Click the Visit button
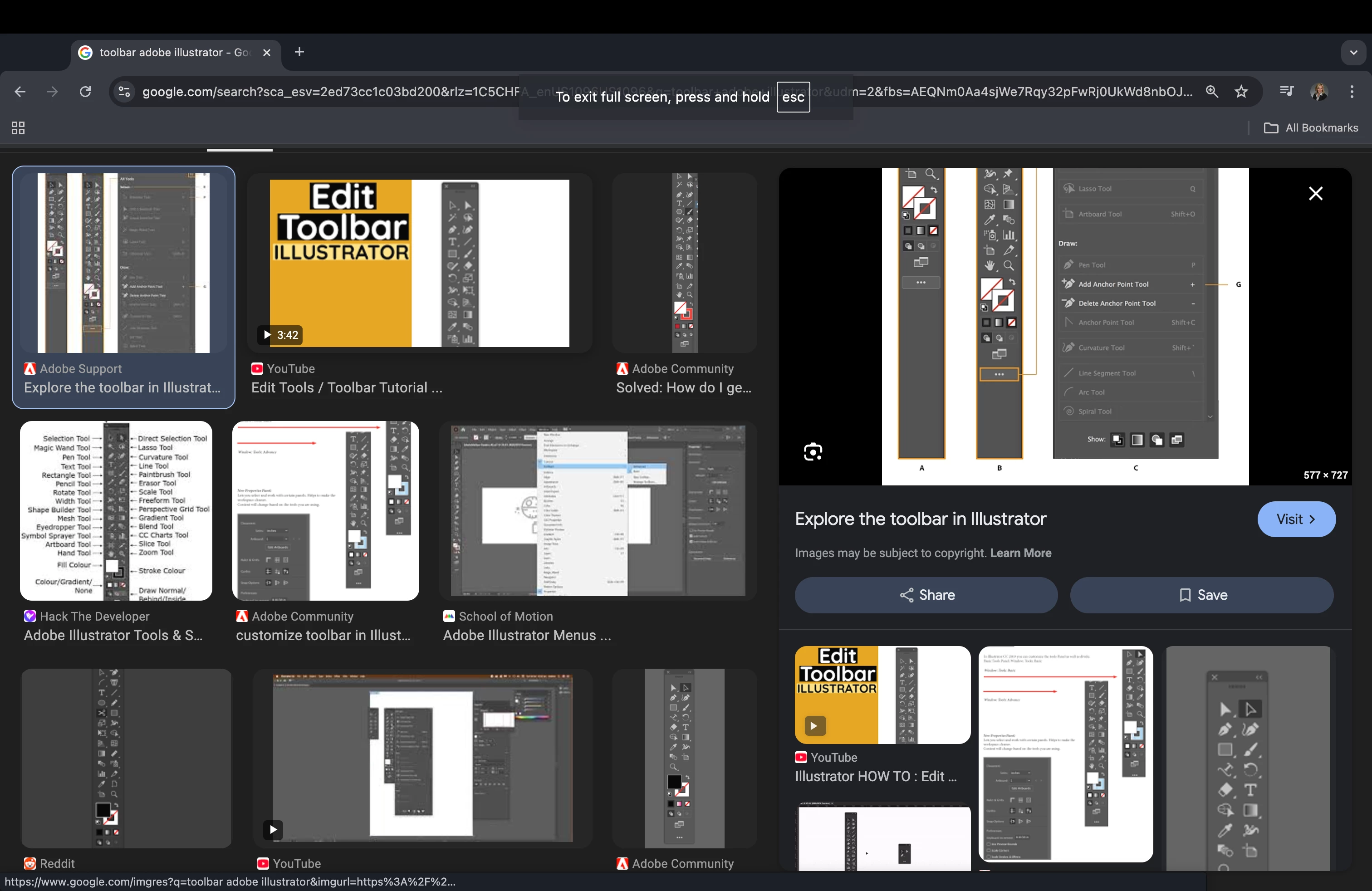Viewport: 1372px width, 891px height. (x=1296, y=519)
